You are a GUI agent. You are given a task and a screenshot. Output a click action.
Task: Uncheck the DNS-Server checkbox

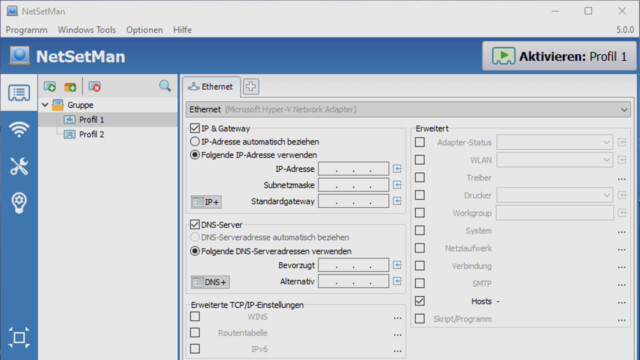click(x=195, y=224)
